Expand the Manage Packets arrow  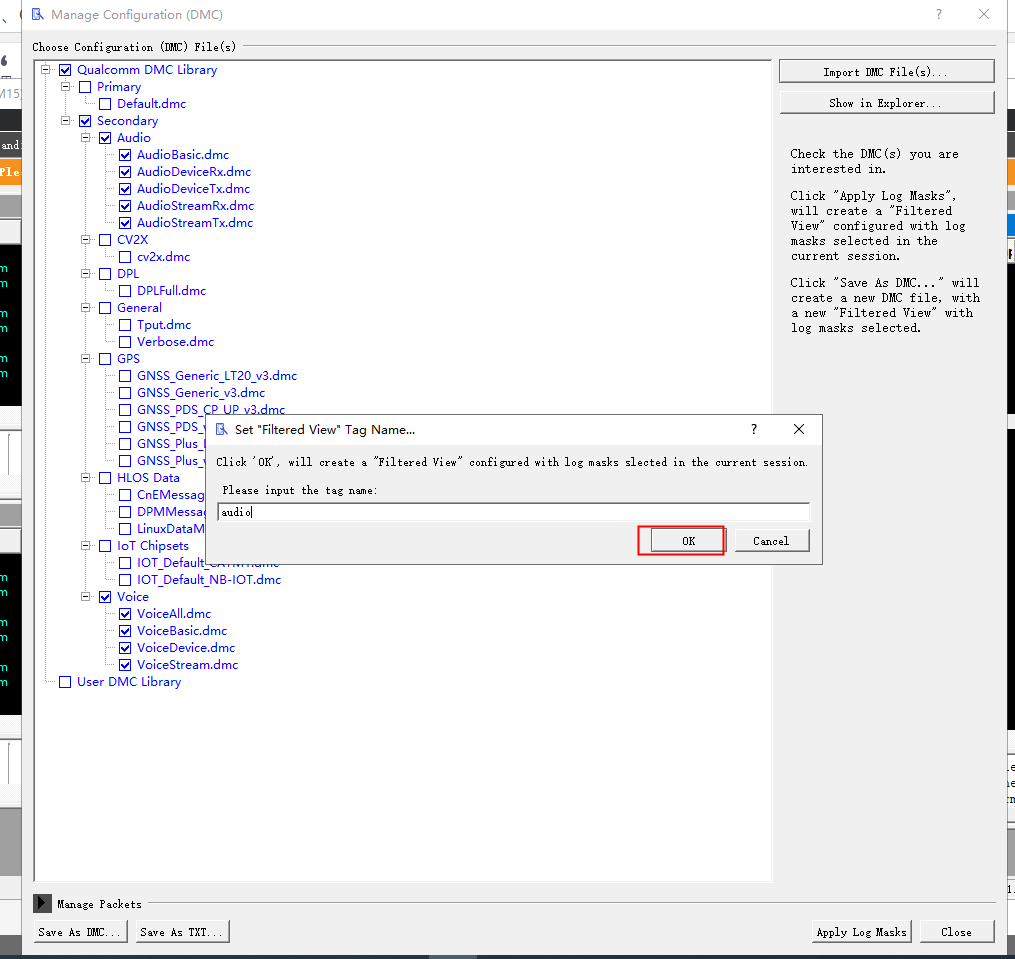(42, 903)
